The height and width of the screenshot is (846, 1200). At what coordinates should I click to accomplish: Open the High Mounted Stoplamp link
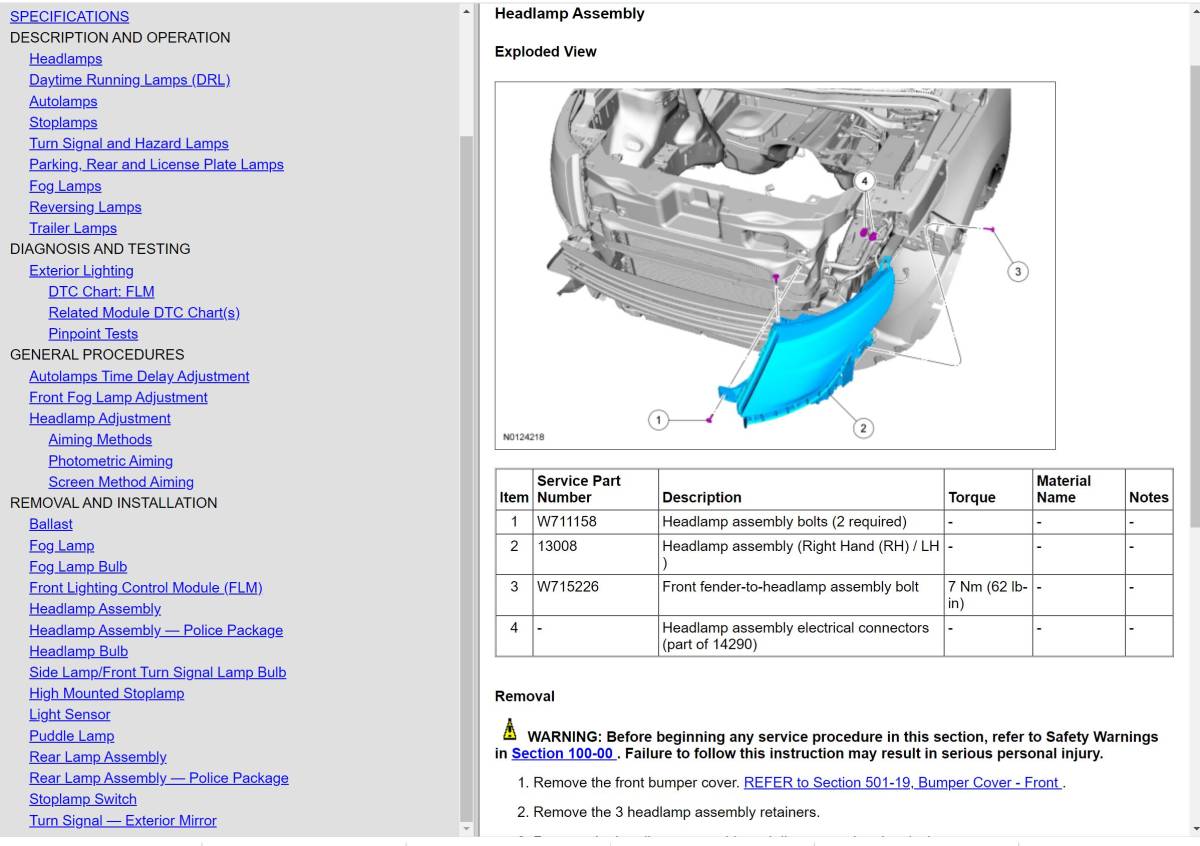point(106,693)
